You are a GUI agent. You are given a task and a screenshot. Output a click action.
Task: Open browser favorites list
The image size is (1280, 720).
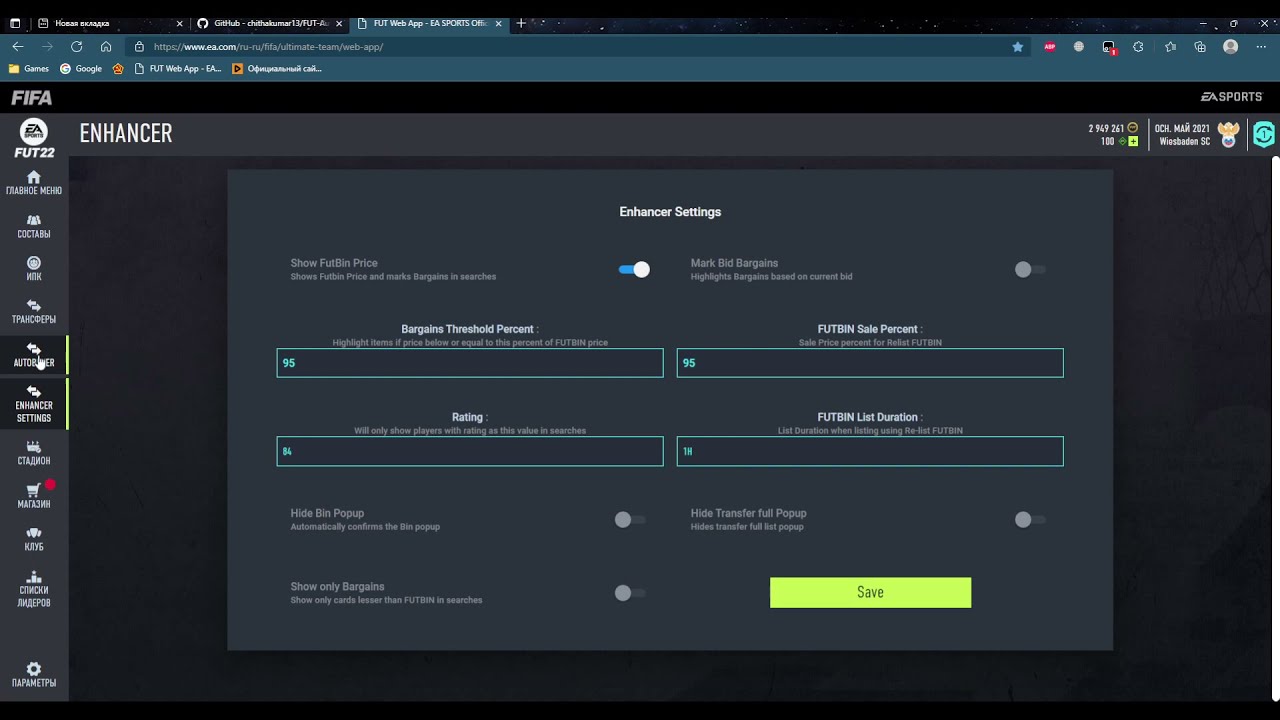tap(1170, 47)
